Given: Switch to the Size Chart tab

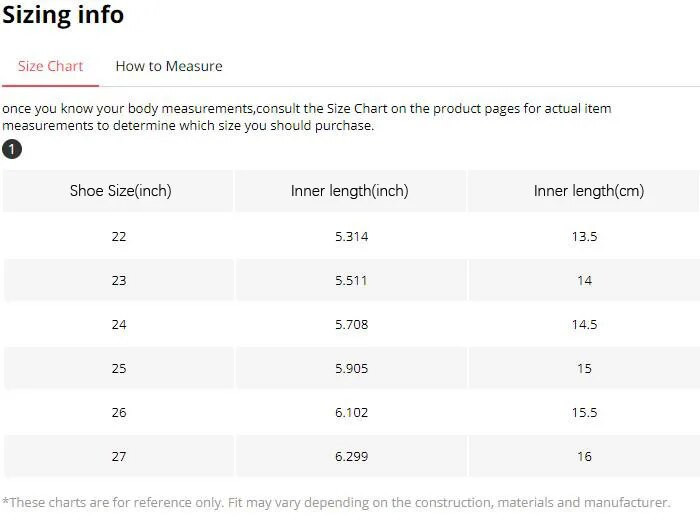Looking at the screenshot, I should 50,66.
